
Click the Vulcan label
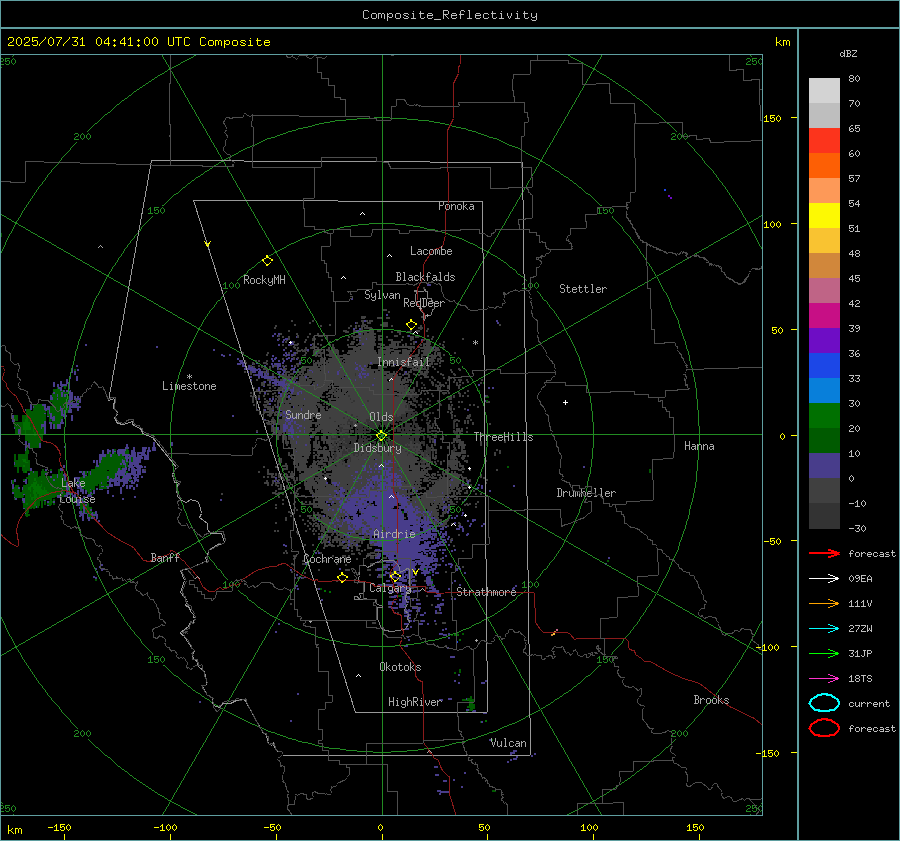pyautogui.click(x=508, y=743)
